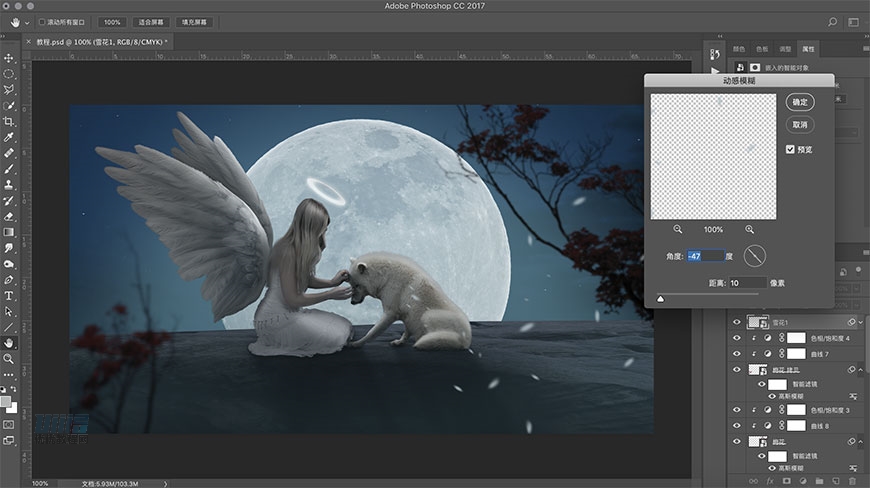Select the Eraser tool

pyautogui.click(x=9, y=216)
